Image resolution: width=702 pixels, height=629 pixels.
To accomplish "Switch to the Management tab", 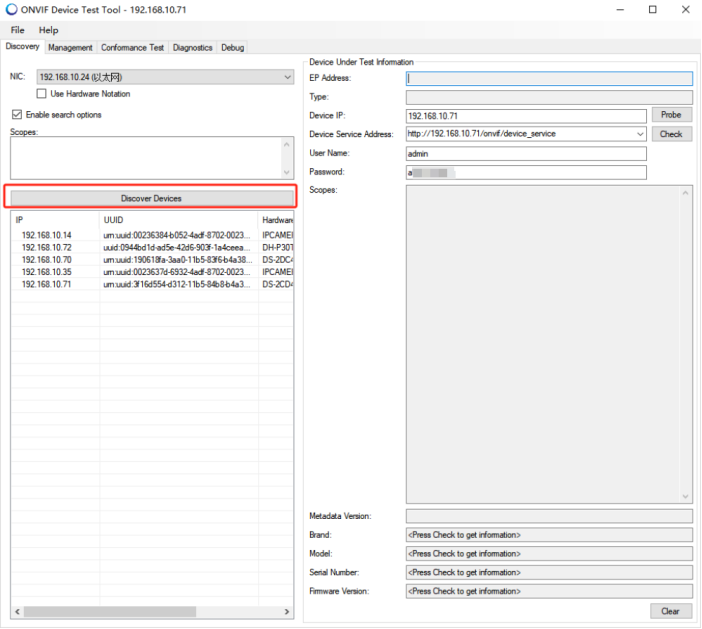I will [70, 47].
